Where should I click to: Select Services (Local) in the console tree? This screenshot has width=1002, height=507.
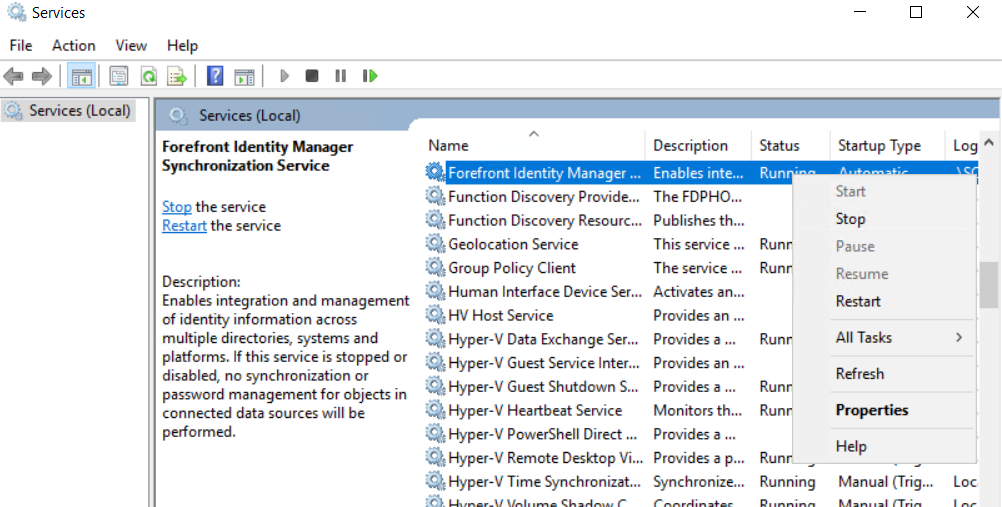click(x=68, y=111)
